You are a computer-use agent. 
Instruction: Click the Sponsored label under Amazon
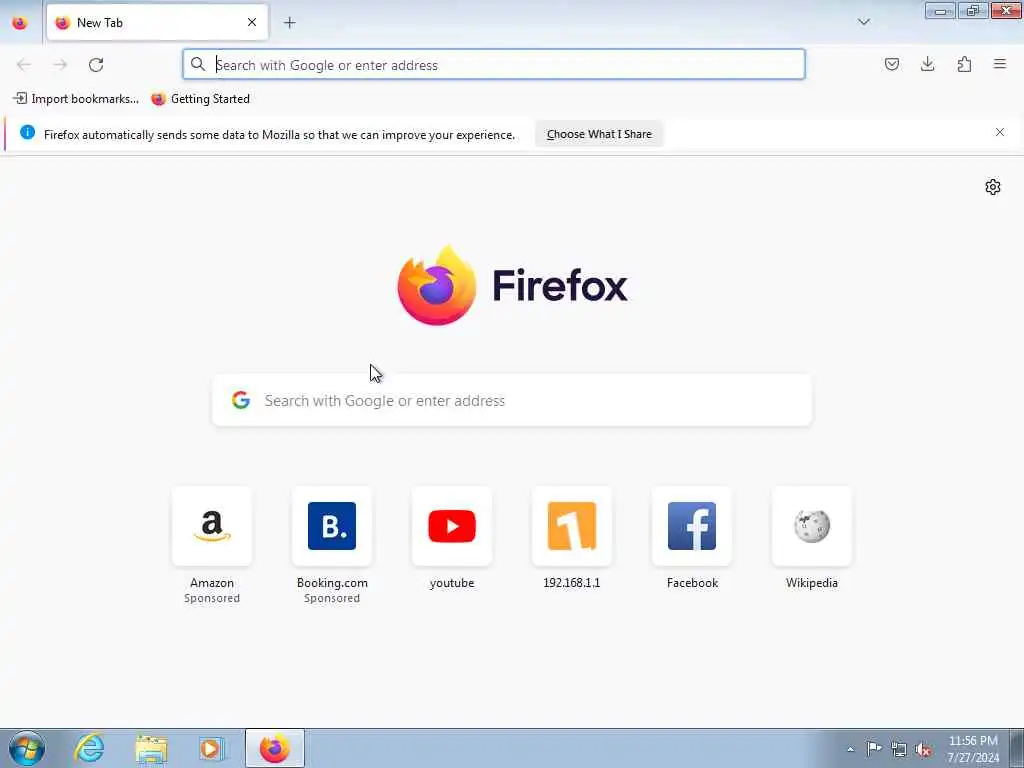coord(212,598)
